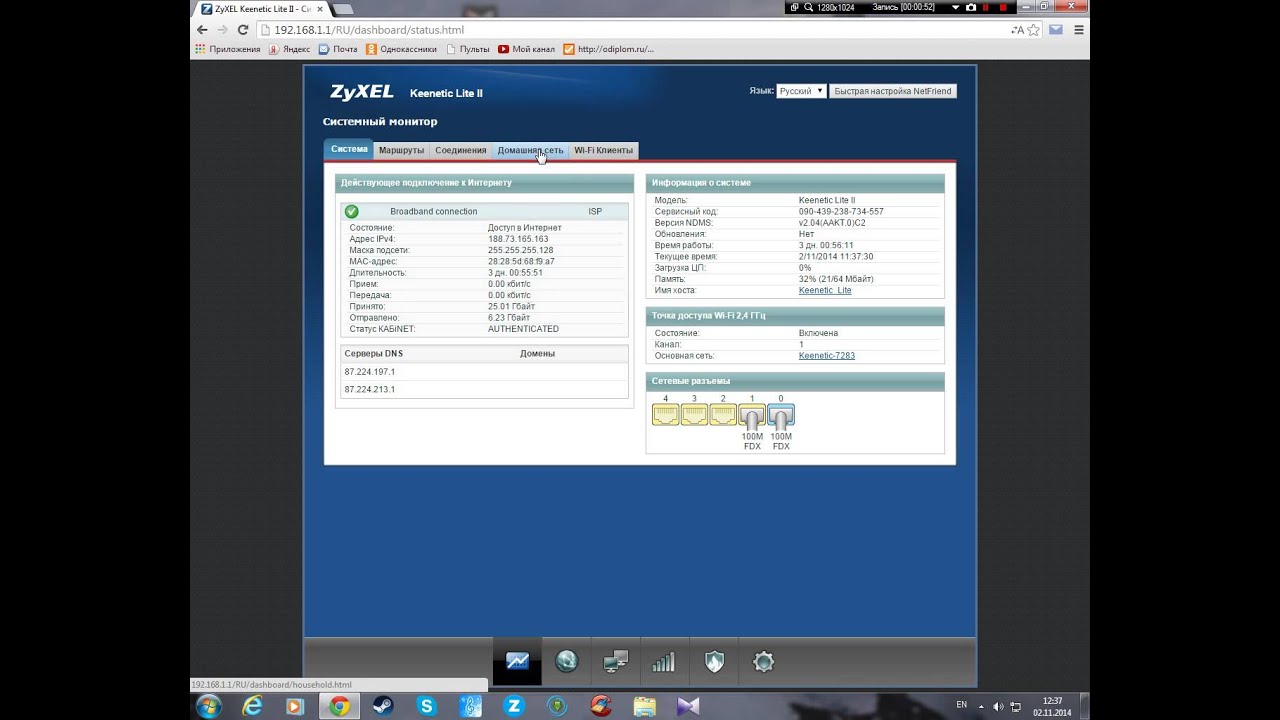Bookmark this page with the star icon
This screenshot has width=1280, height=720.
1034,30
